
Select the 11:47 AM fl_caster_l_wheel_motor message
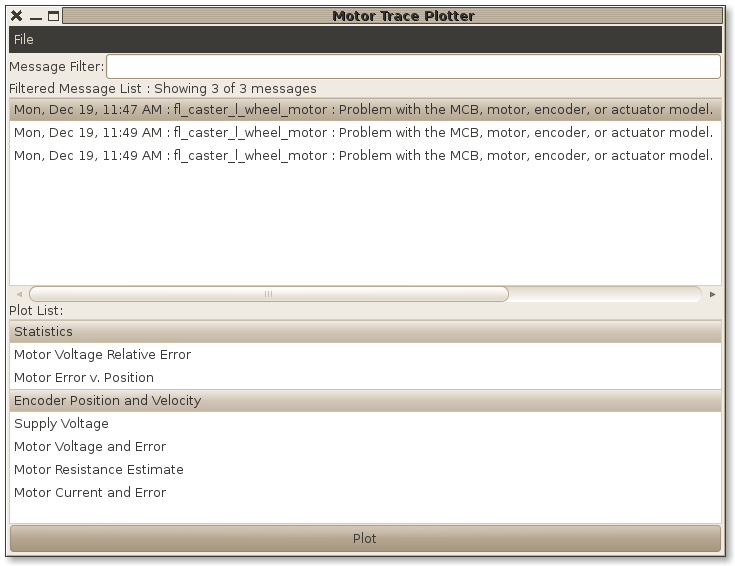364,109
